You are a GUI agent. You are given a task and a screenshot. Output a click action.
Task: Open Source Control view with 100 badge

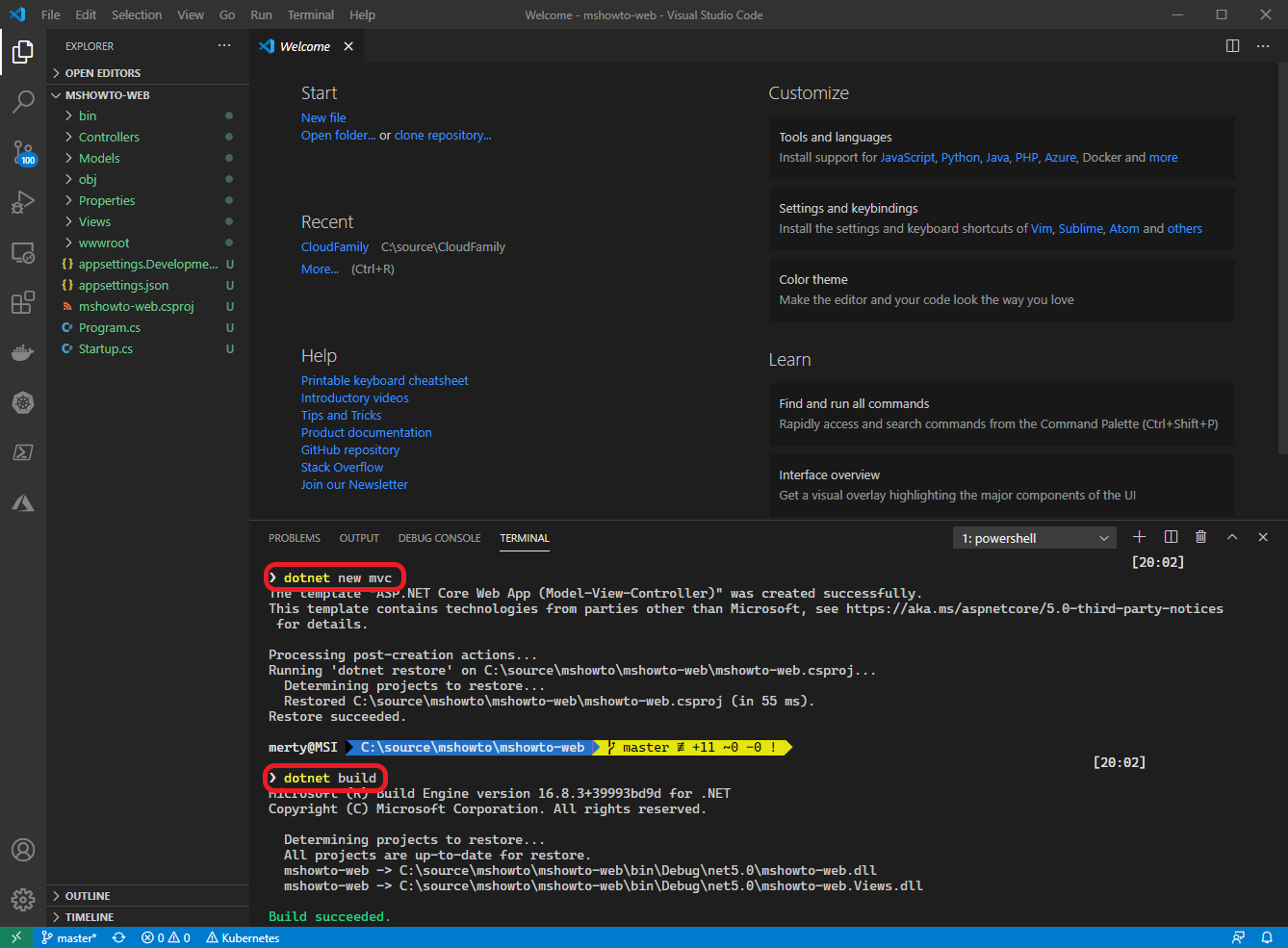point(23,152)
